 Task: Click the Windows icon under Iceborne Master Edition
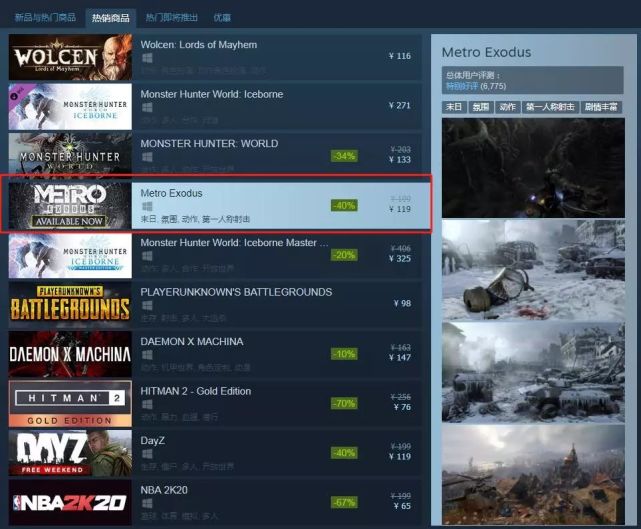coord(147,256)
